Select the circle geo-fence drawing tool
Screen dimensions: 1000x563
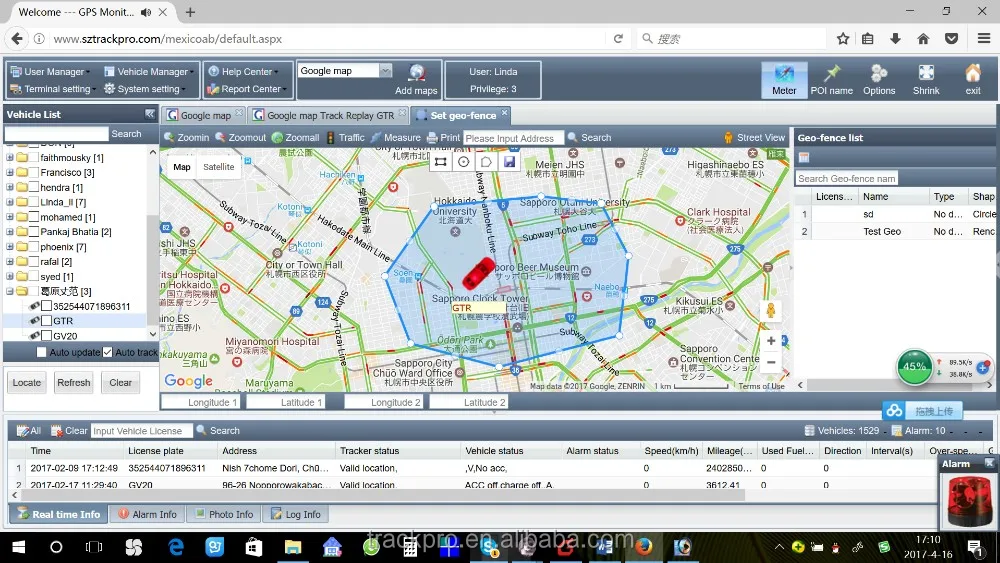[x=464, y=162]
